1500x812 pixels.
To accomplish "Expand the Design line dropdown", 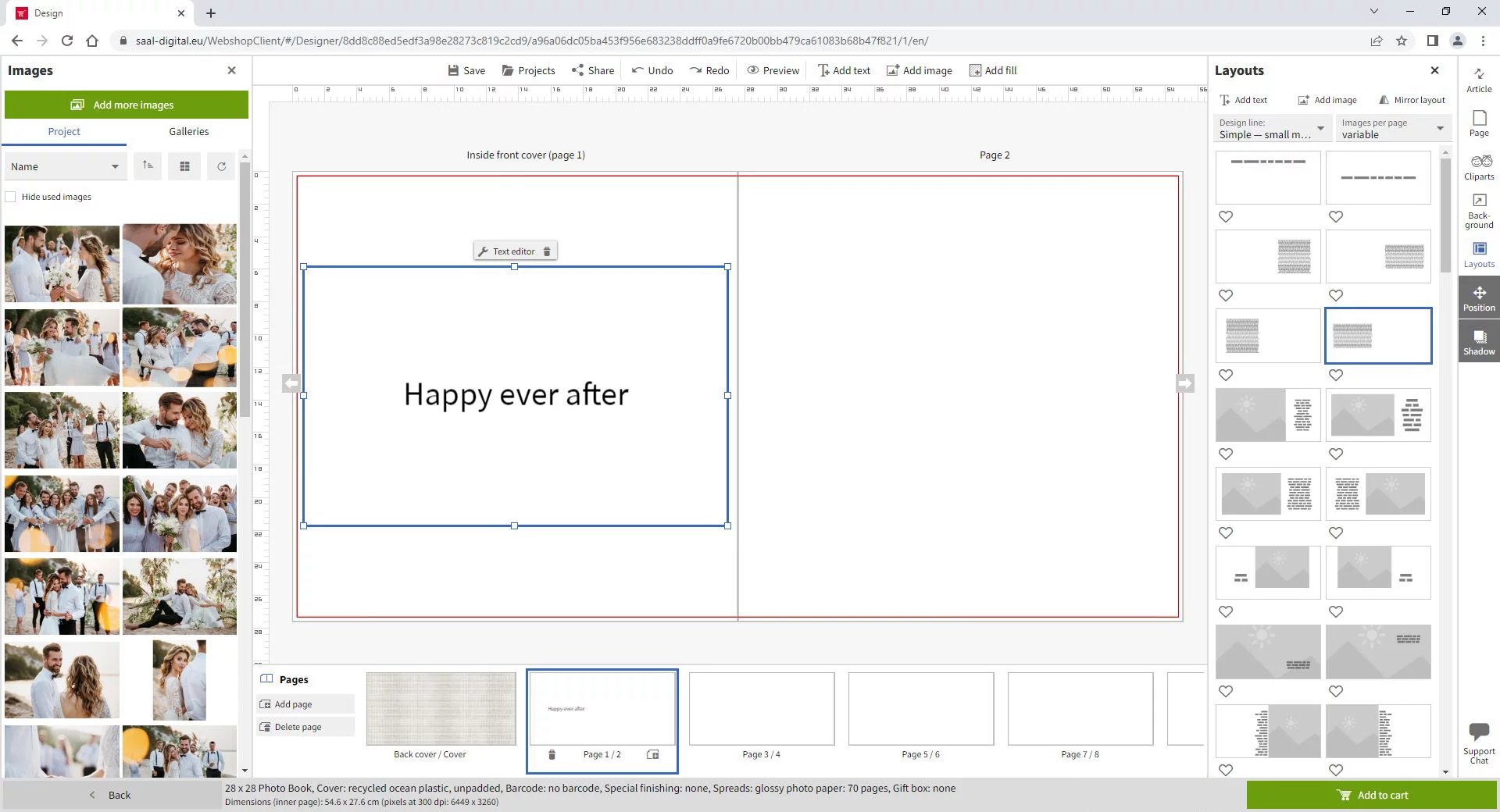I will tap(1271, 129).
